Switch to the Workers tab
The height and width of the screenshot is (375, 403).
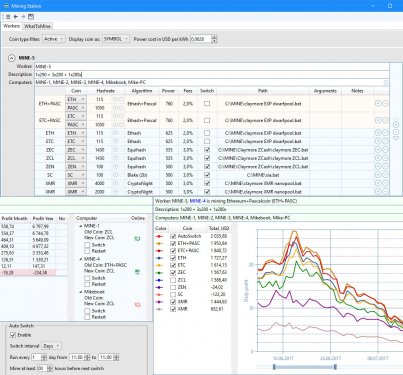[x=12, y=26]
